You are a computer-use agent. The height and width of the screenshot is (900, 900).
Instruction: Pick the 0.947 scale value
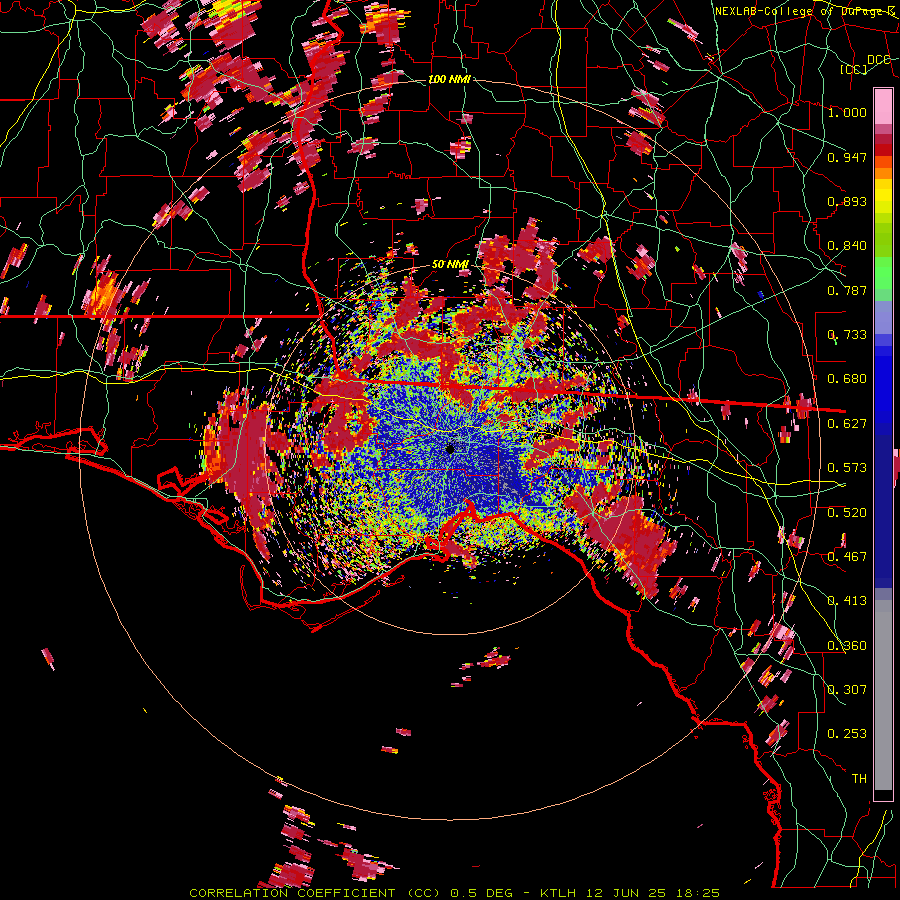pos(847,157)
